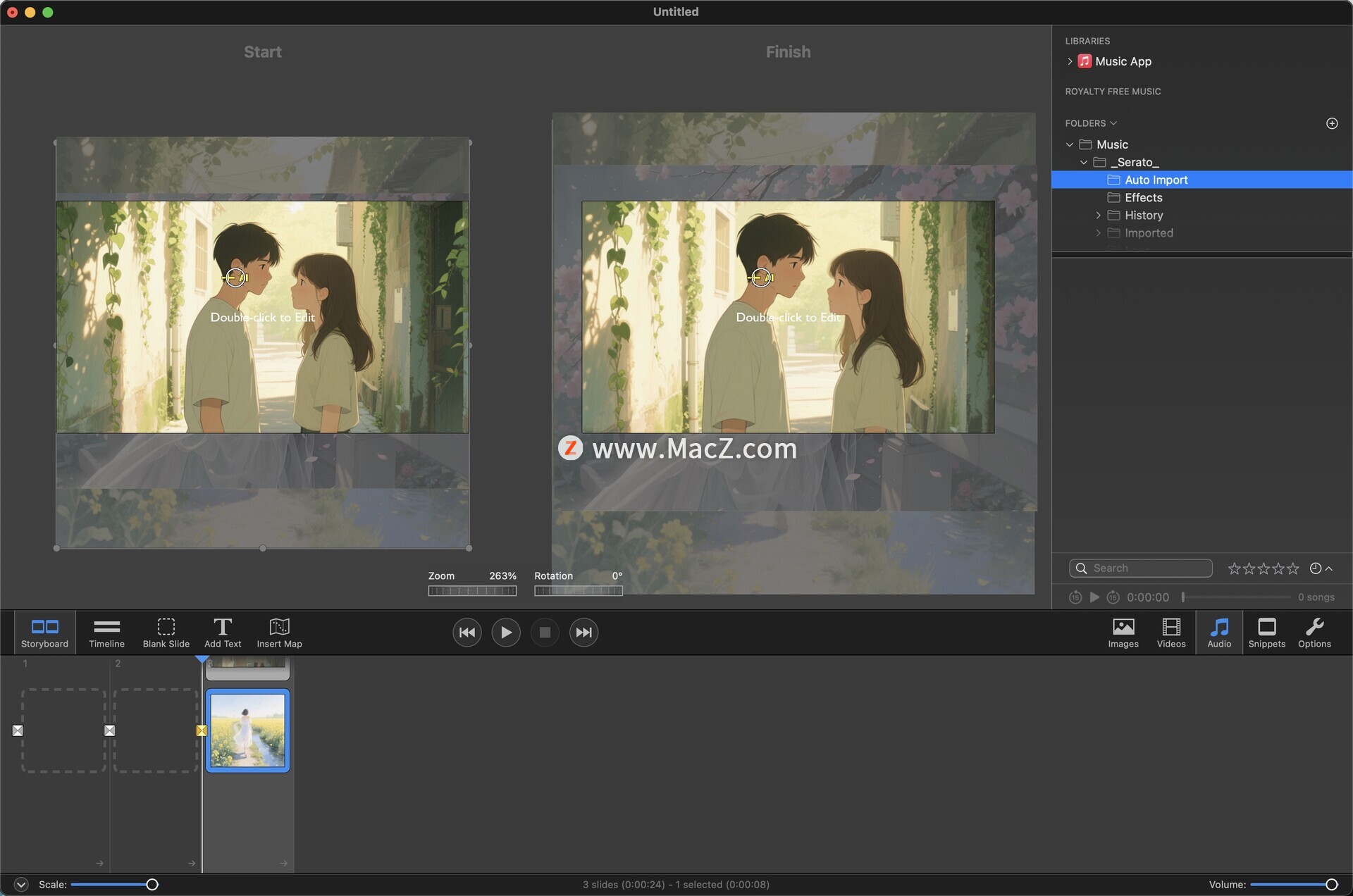Screen dimensions: 1353x896
Task: Click the Add Text tool
Action: tap(223, 633)
